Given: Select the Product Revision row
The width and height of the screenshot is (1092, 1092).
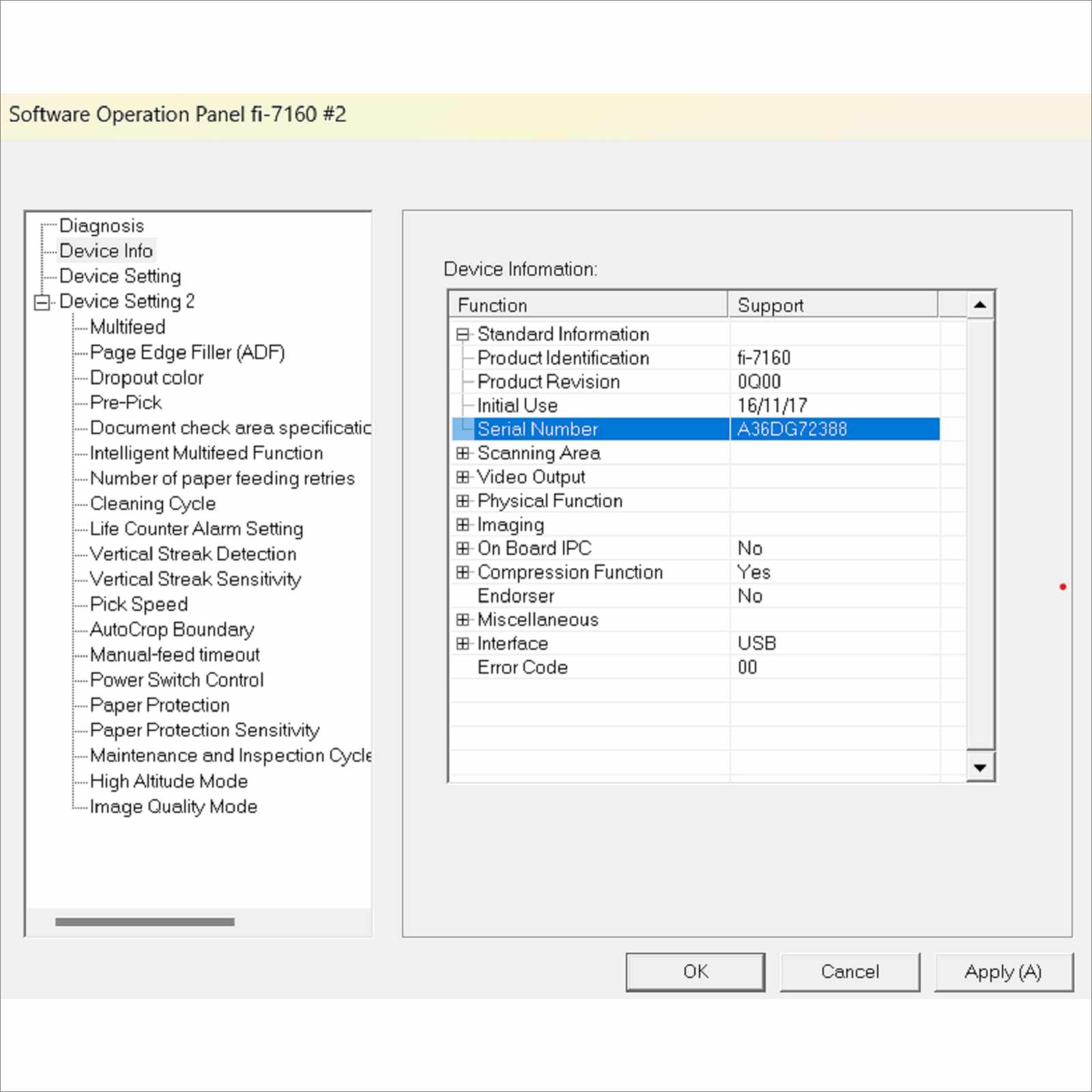Looking at the screenshot, I should coord(696,382).
